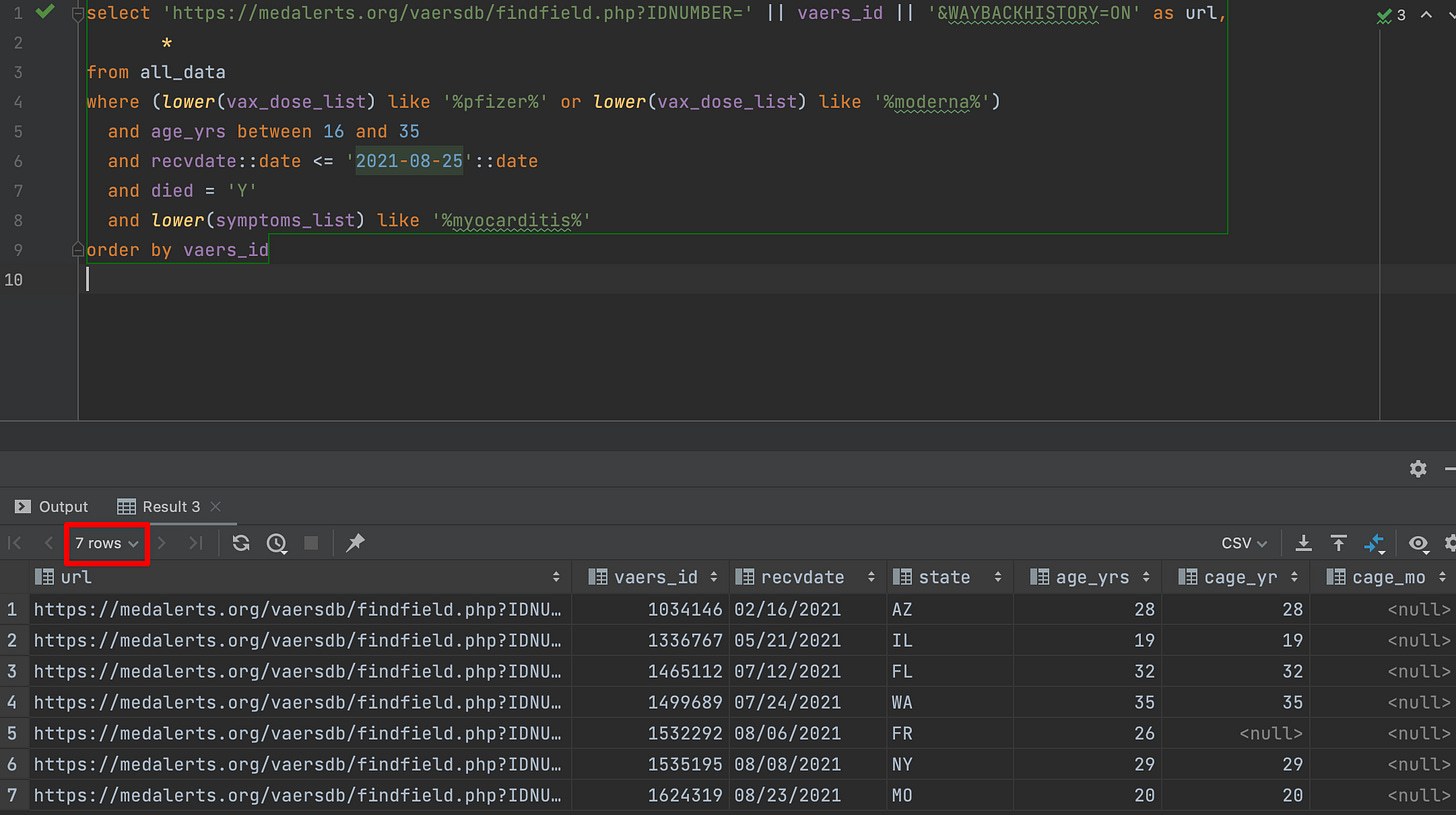Select result row number 5
This screenshot has width=1456, height=815.
13,733
